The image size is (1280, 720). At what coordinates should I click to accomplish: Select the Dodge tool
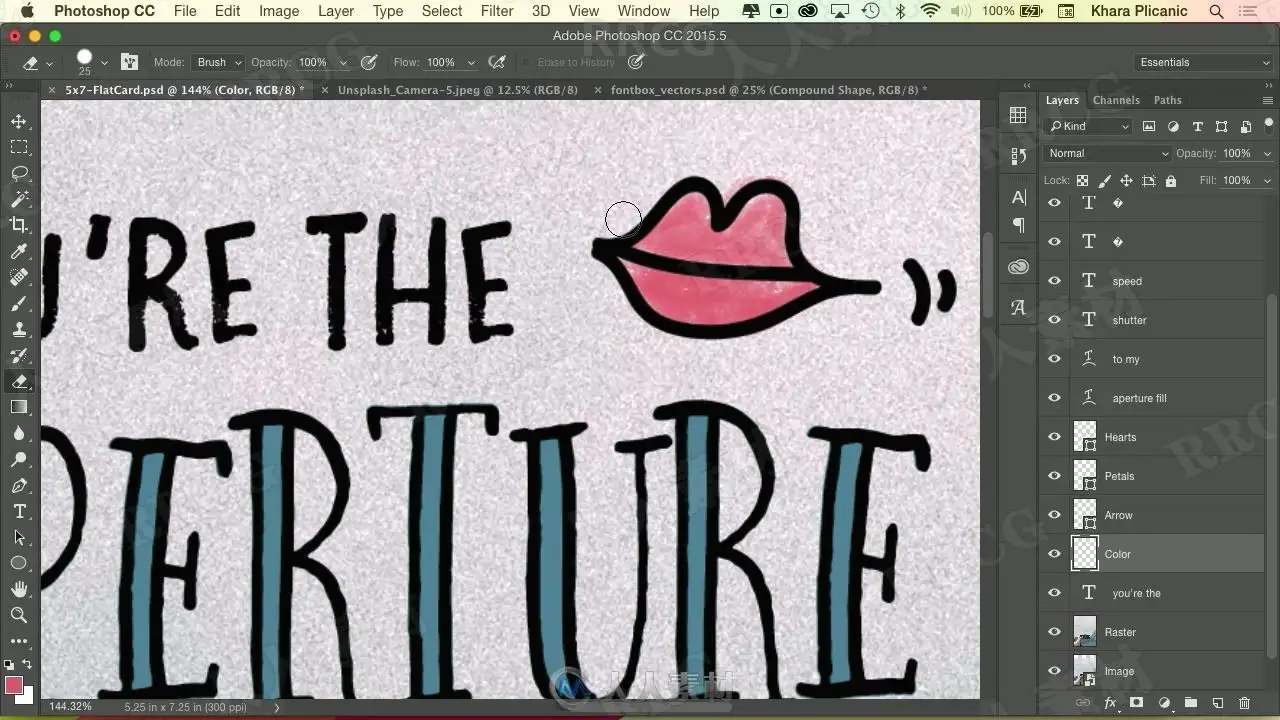(x=19, y=459)
